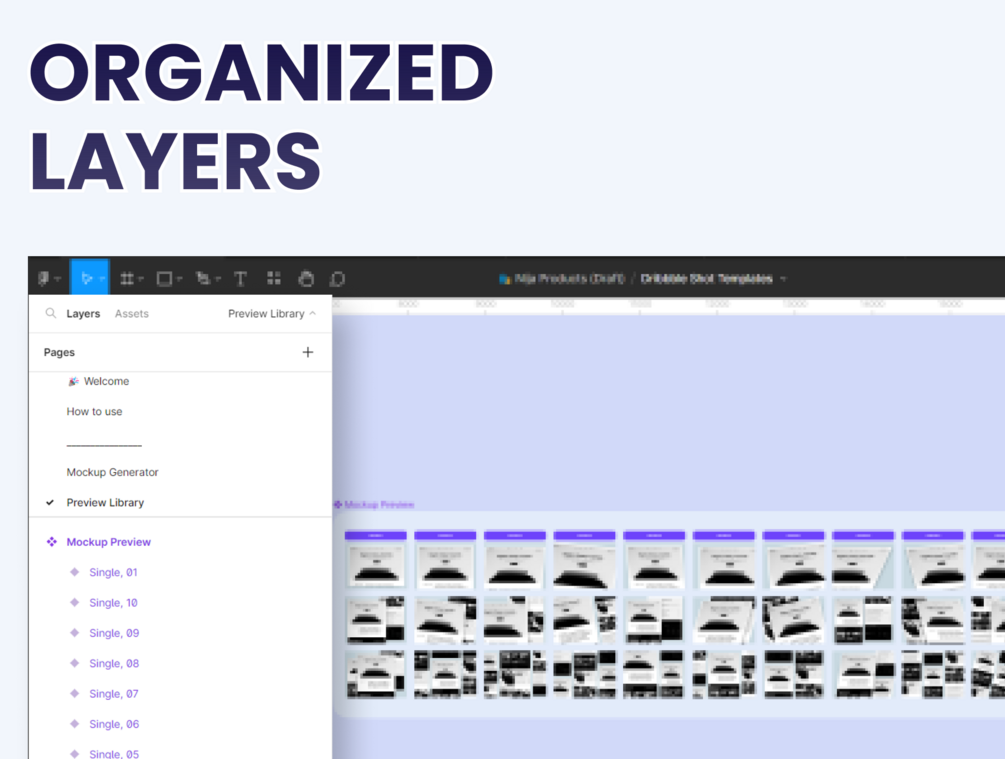
Task: Open the Move tool dropdown arrow
Action: click(x=102, y=279)
